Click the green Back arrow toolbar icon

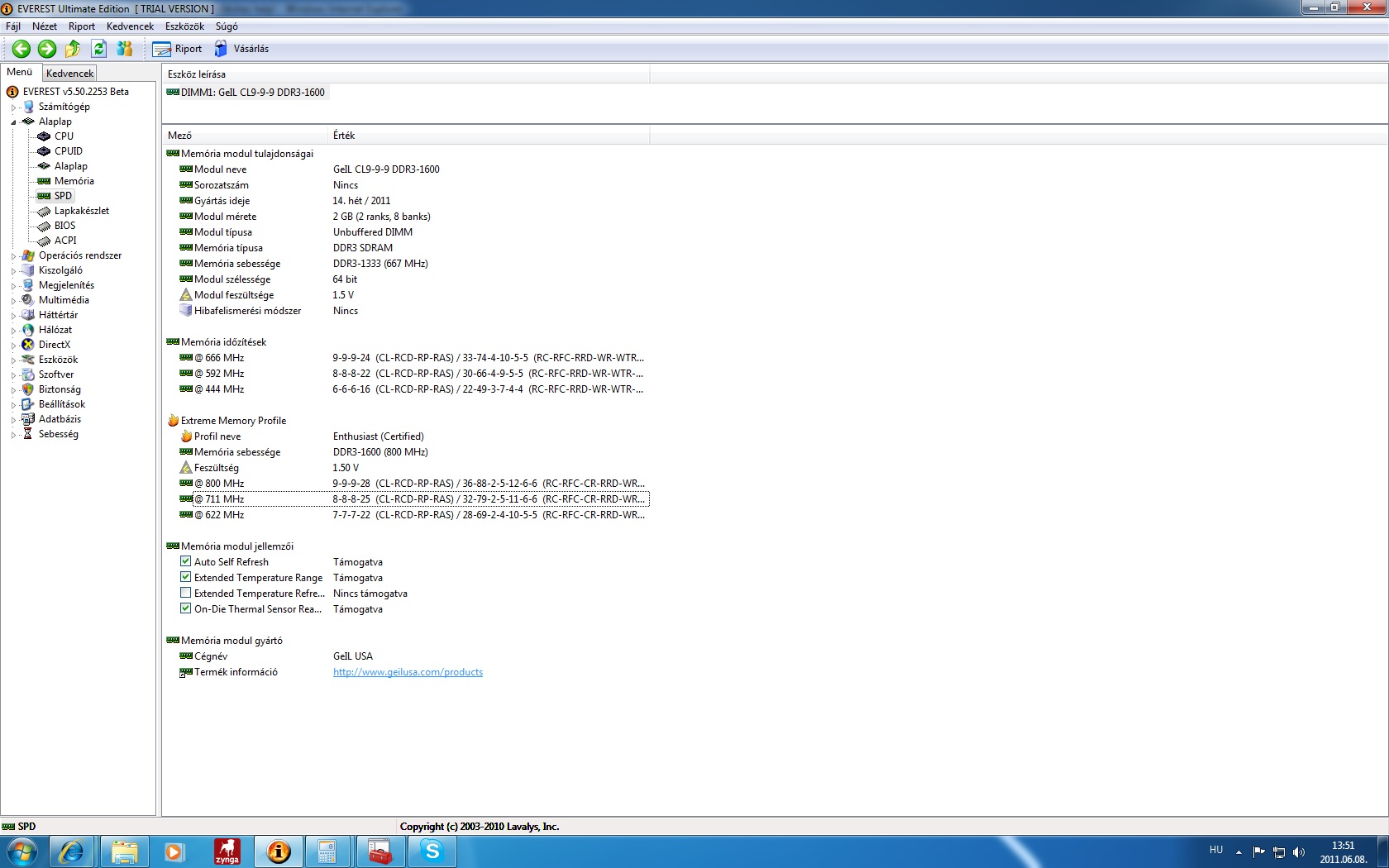21,49
